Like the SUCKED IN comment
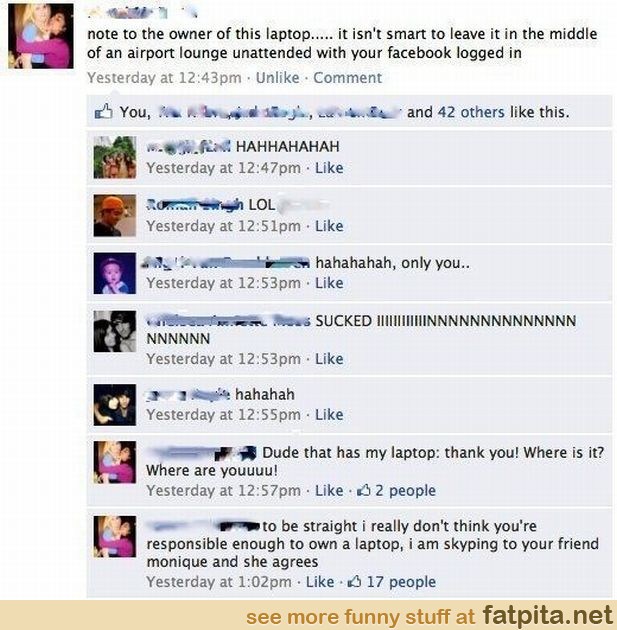Image resolution: width=617 pixels, height=630 pixels. pos(329,358)
